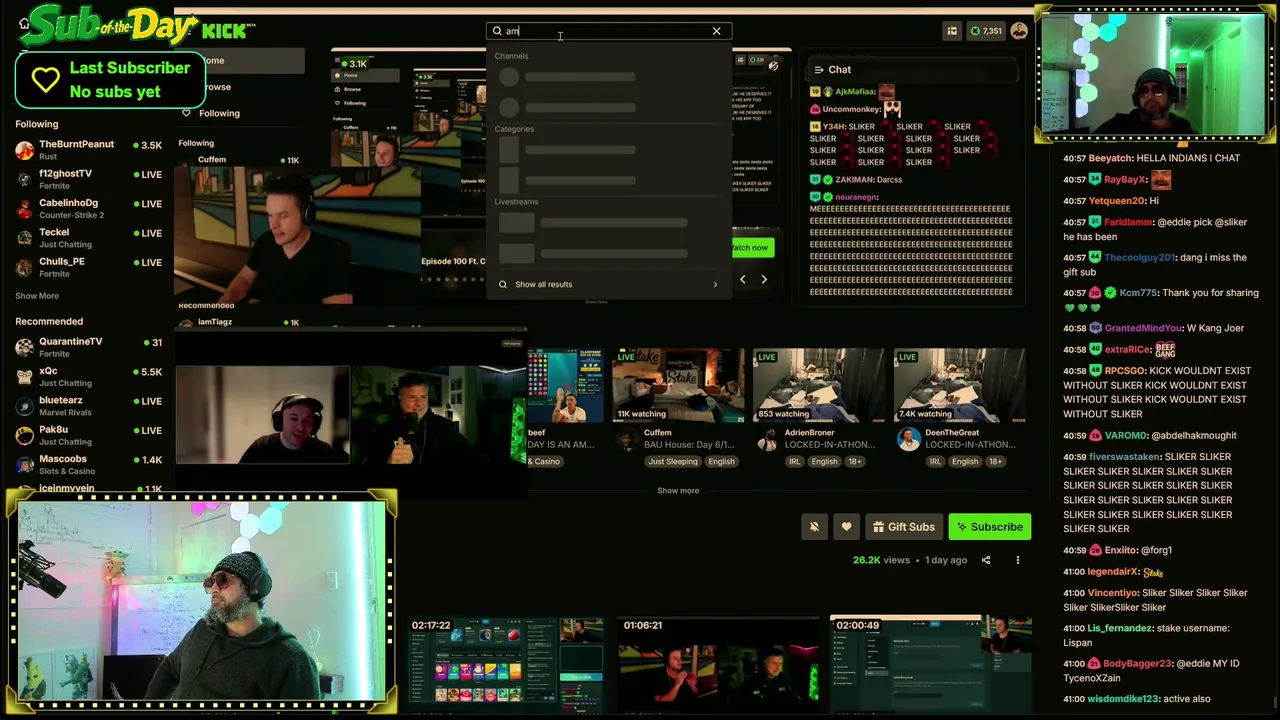Go to next featured stream with right arrow
Screen dimensions: 1280x720
764,280
